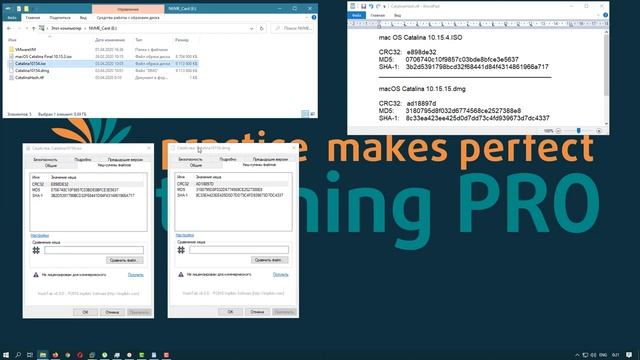Click the hash icon in the .dmg dialog
The width and height of the screenshot is (640, 360).
[181, 249]
